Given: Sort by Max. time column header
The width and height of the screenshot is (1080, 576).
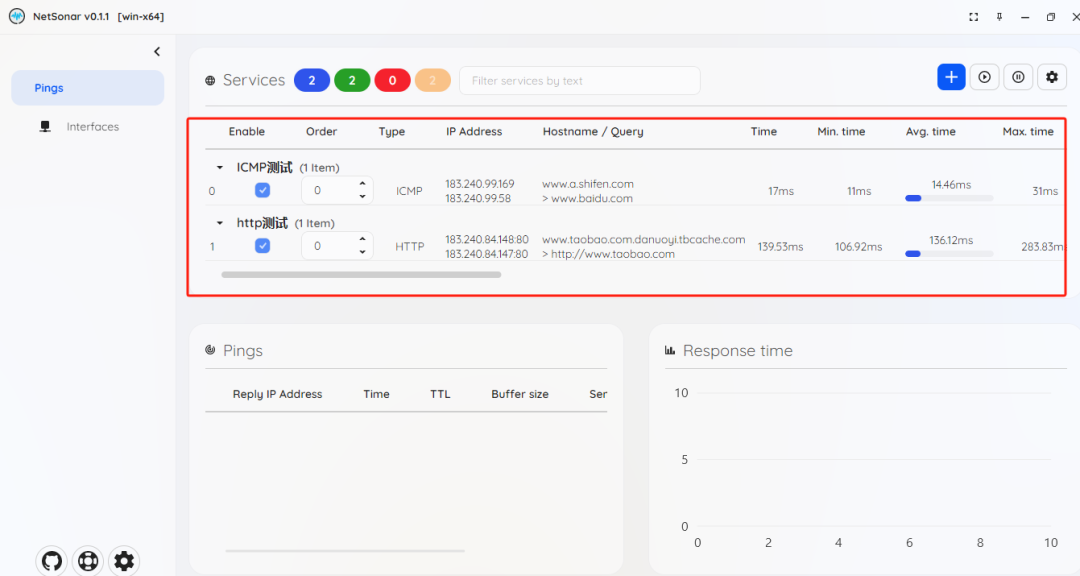Looking at the screenshot, I should (x=1028, y=132).
